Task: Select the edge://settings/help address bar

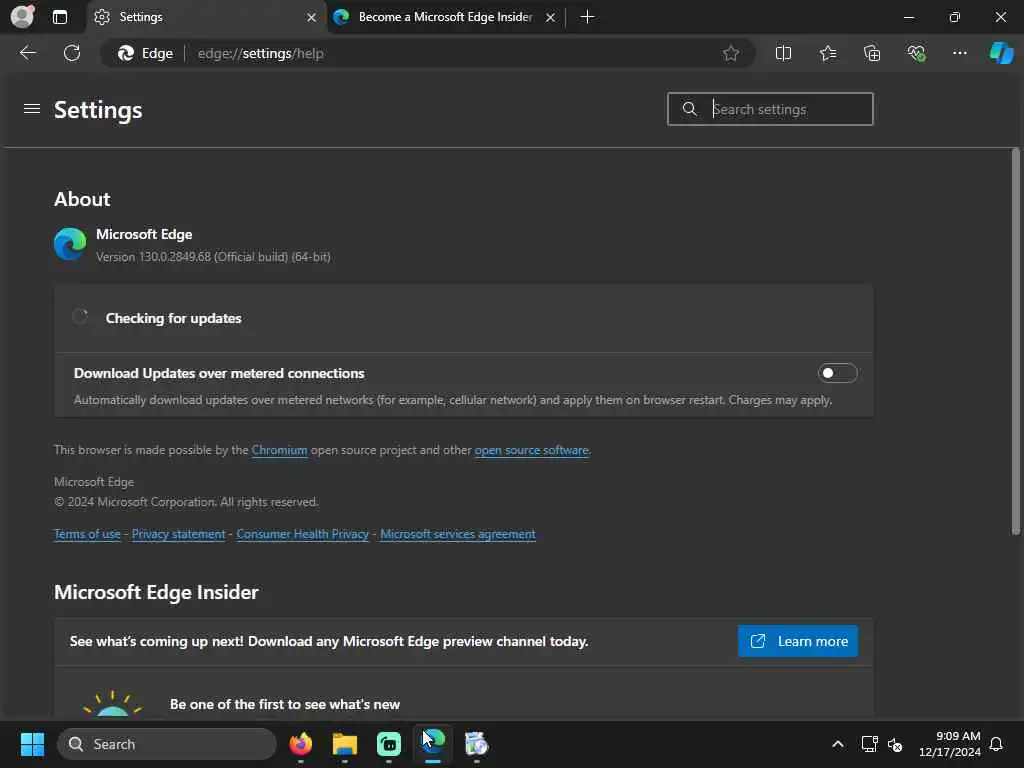Action: coord(428,54)
